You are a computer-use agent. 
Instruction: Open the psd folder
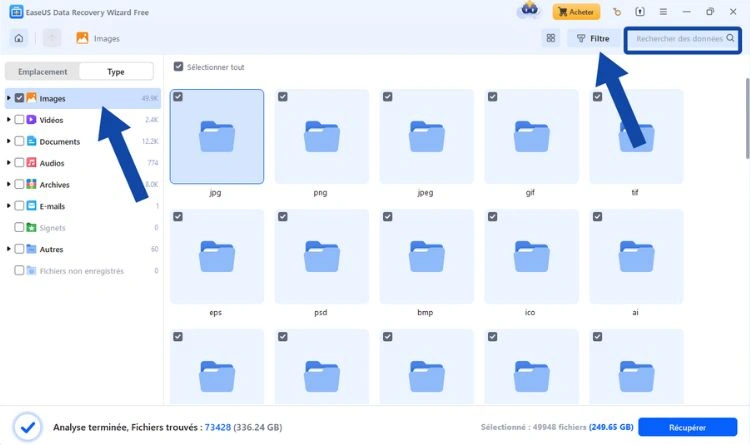321,256
